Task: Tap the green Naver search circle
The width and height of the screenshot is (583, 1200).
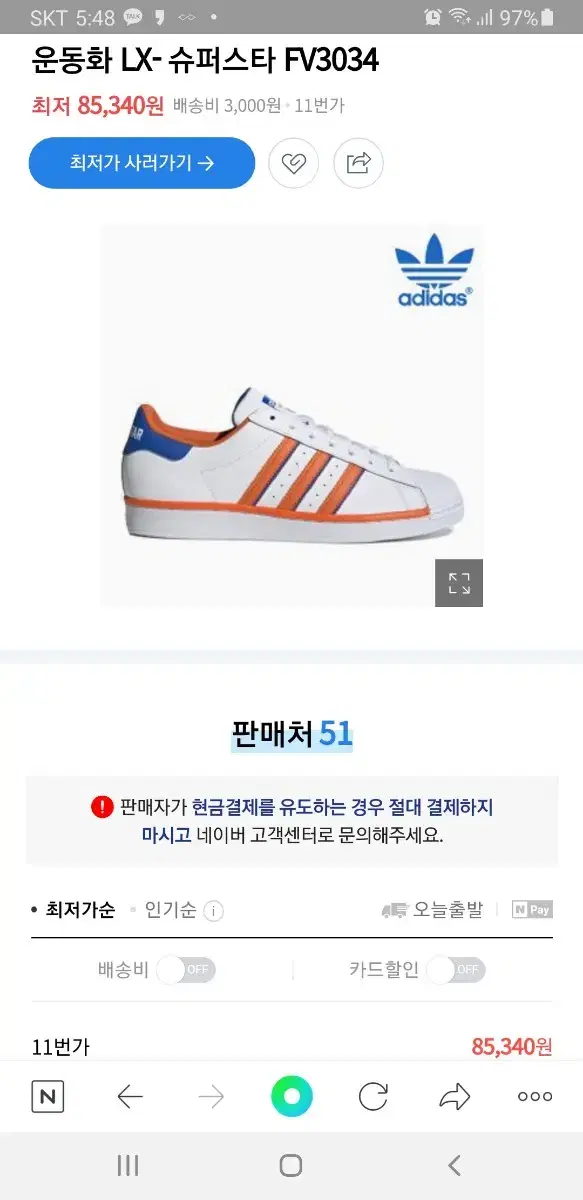Action: point(291,1097)
